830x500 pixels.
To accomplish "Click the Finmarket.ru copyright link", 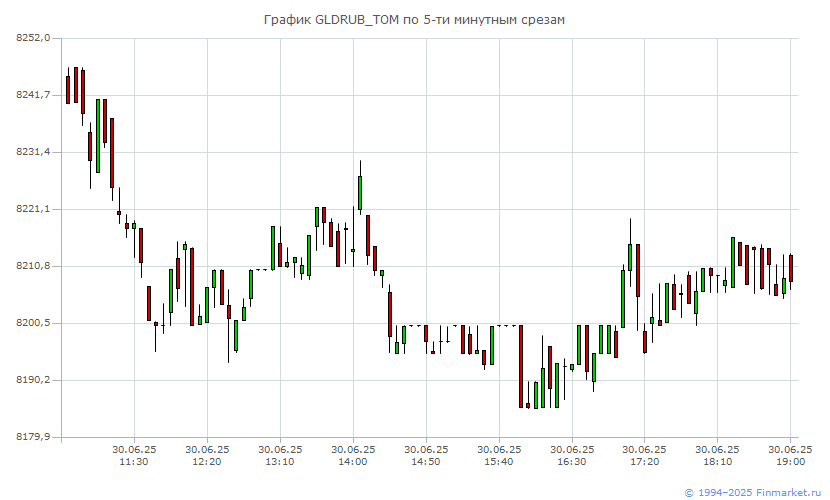I will coord(753,493).
